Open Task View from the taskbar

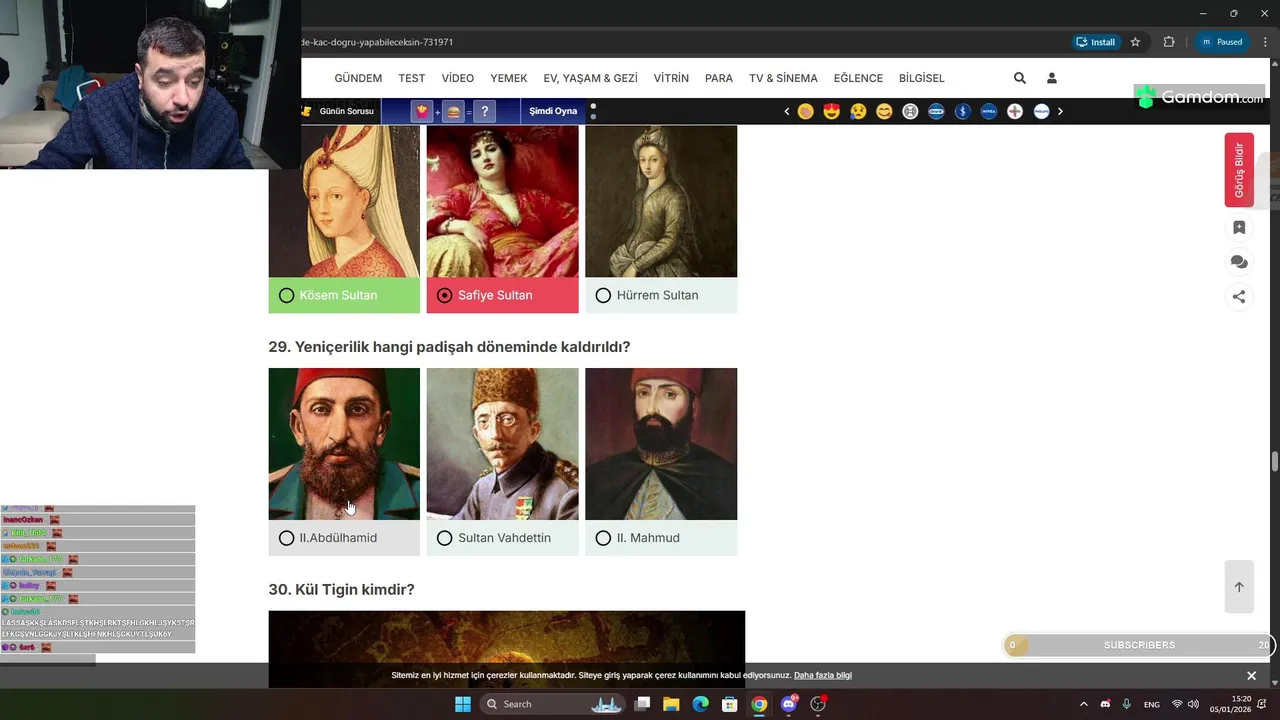[x=642, y=704]
